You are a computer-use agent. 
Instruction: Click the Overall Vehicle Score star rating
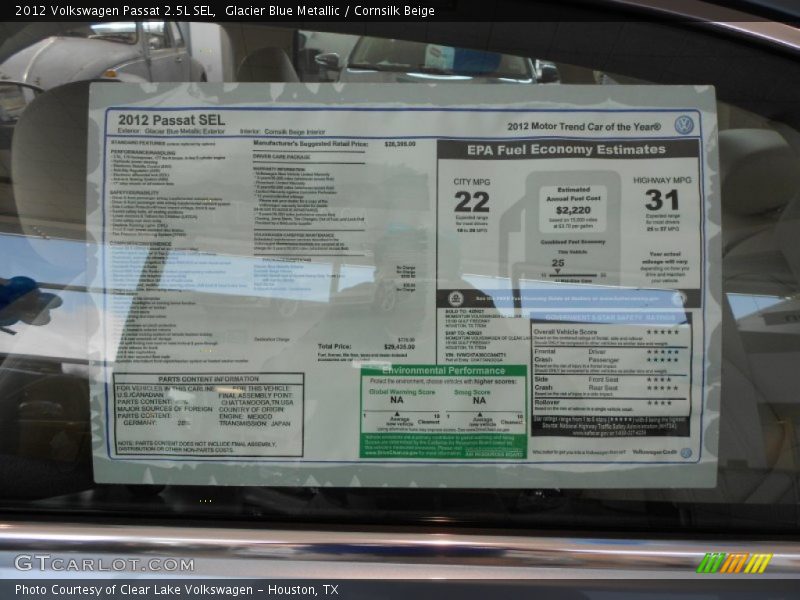(662, 332)
